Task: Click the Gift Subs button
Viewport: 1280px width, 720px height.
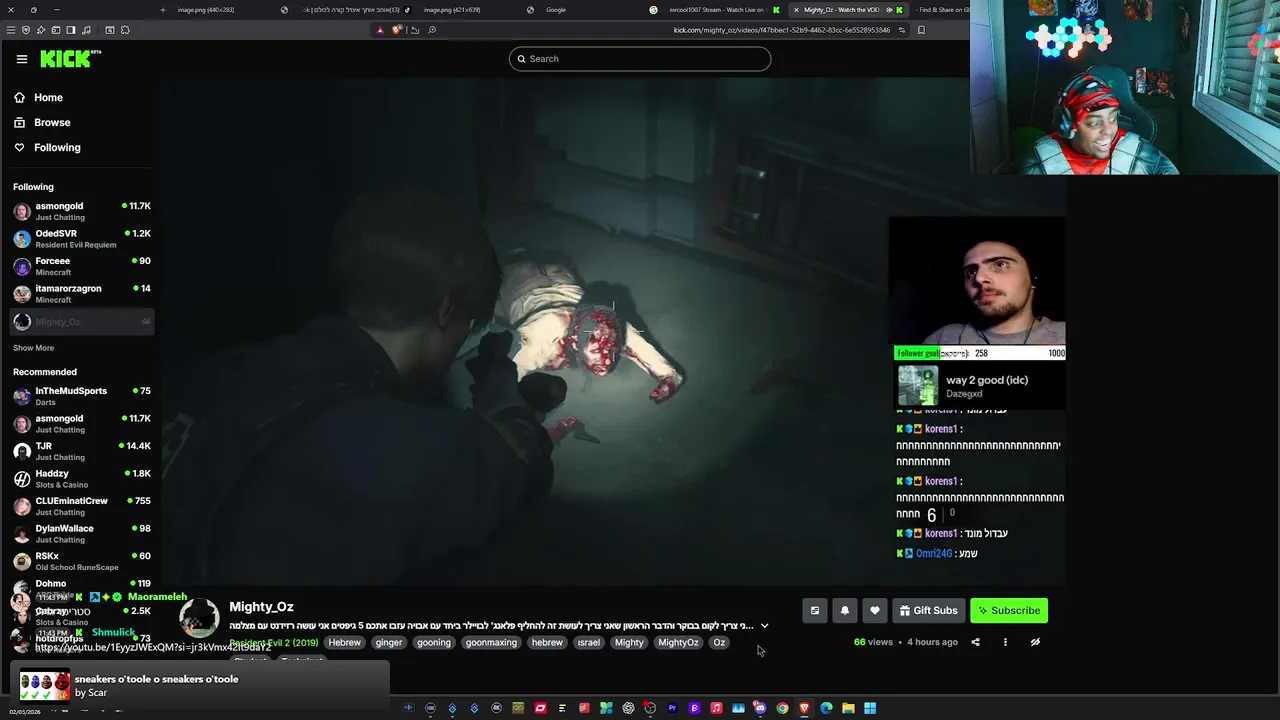Action: (x=928, y=610)
